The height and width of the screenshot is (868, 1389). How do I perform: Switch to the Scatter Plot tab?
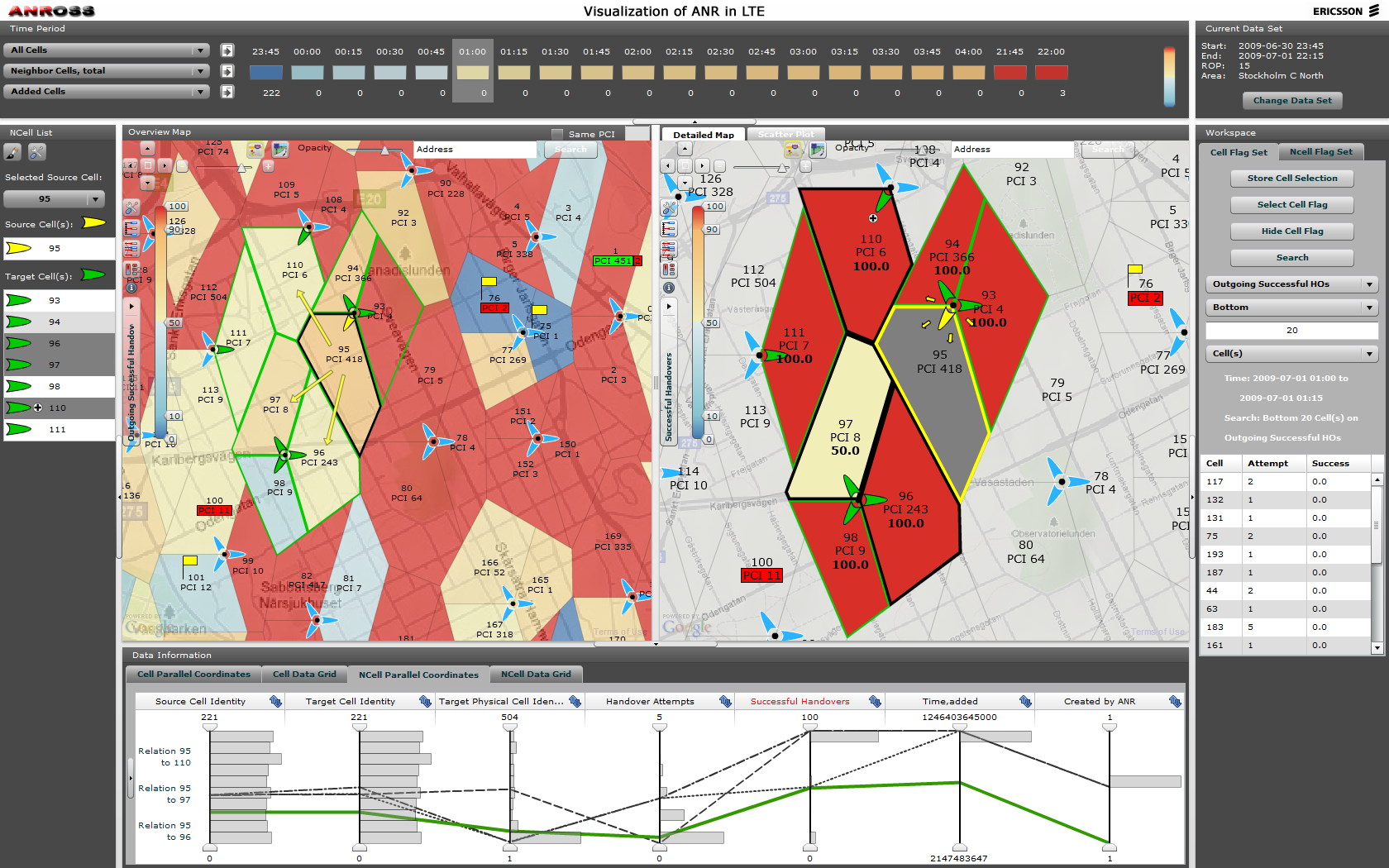[x=785, y=134]
